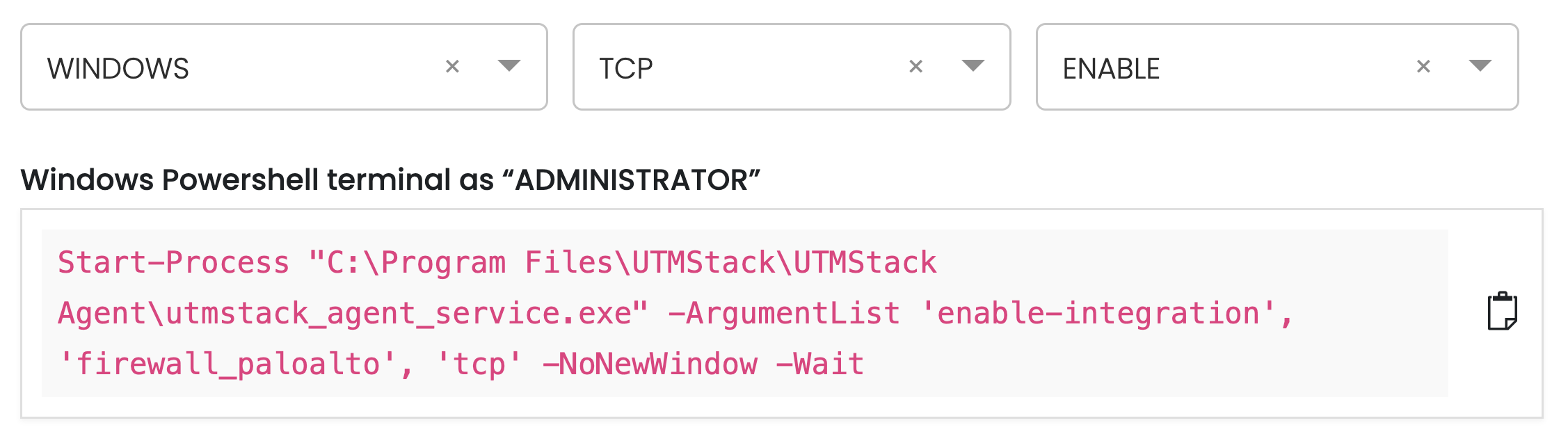
Task: Open the protocol select showing TCP
Action: [x=792, y=67]
